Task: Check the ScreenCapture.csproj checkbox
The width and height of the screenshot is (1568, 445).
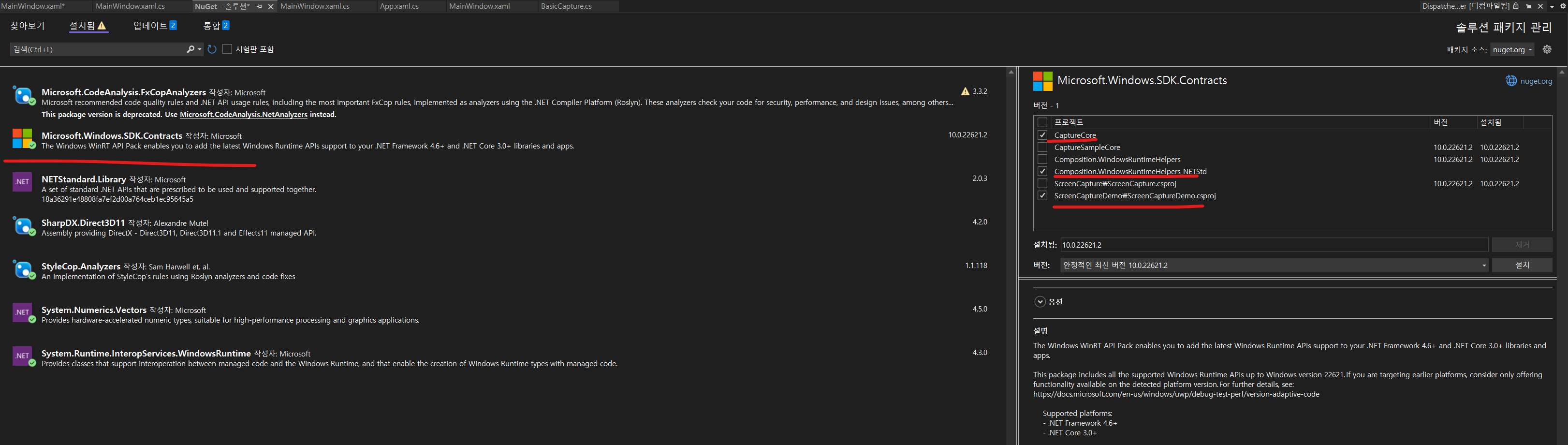Action: click(x=1043, y=183)
